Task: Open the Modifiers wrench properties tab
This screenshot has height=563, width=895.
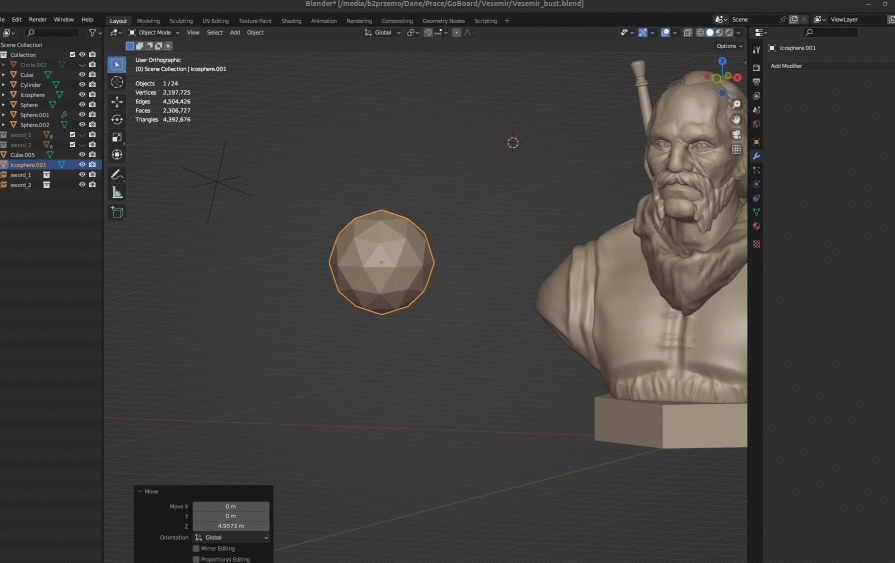Action: tap(756, 155)
